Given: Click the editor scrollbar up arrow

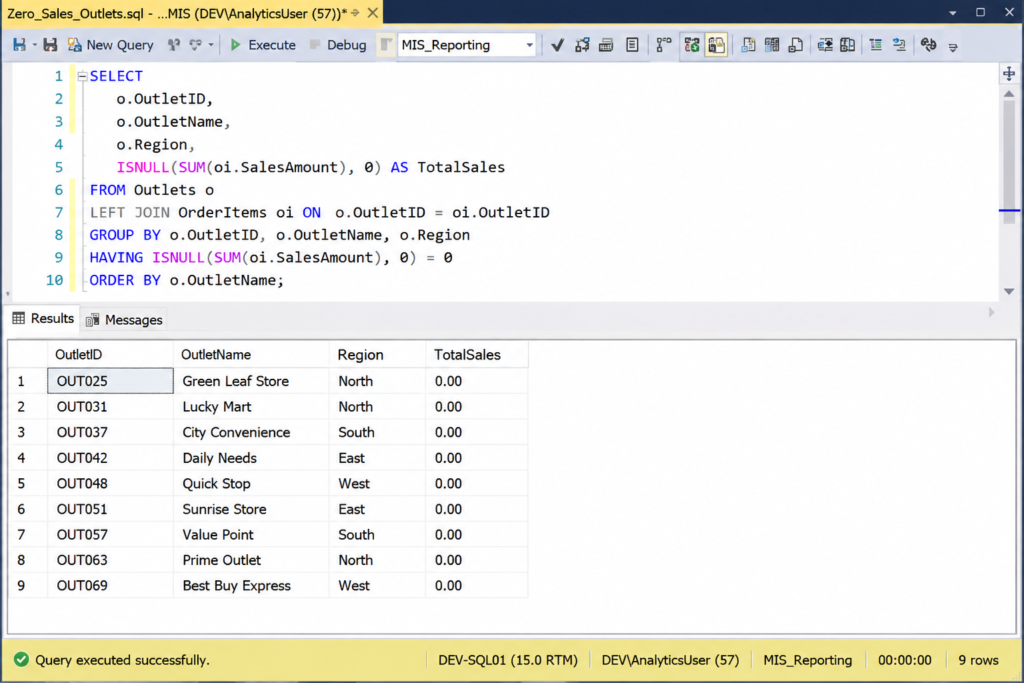Looking at the screenshot, I should coord(1009,95).
